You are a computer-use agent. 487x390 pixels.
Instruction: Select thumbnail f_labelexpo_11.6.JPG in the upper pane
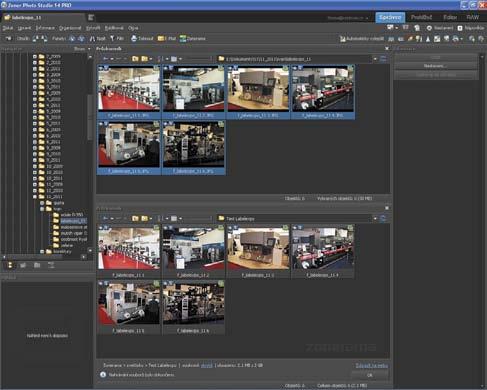pos(193,147)
